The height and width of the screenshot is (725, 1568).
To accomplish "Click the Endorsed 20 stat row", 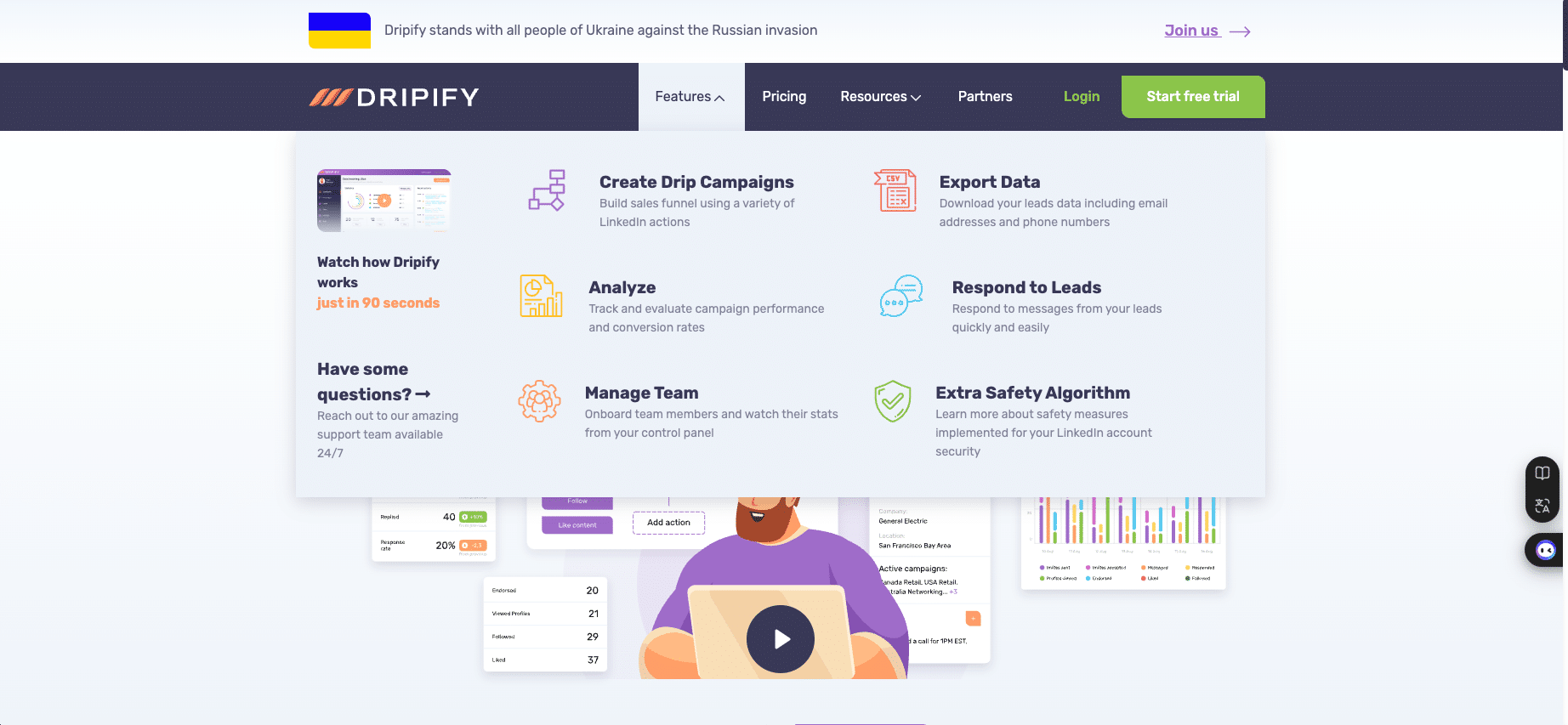I will [545, 591].
